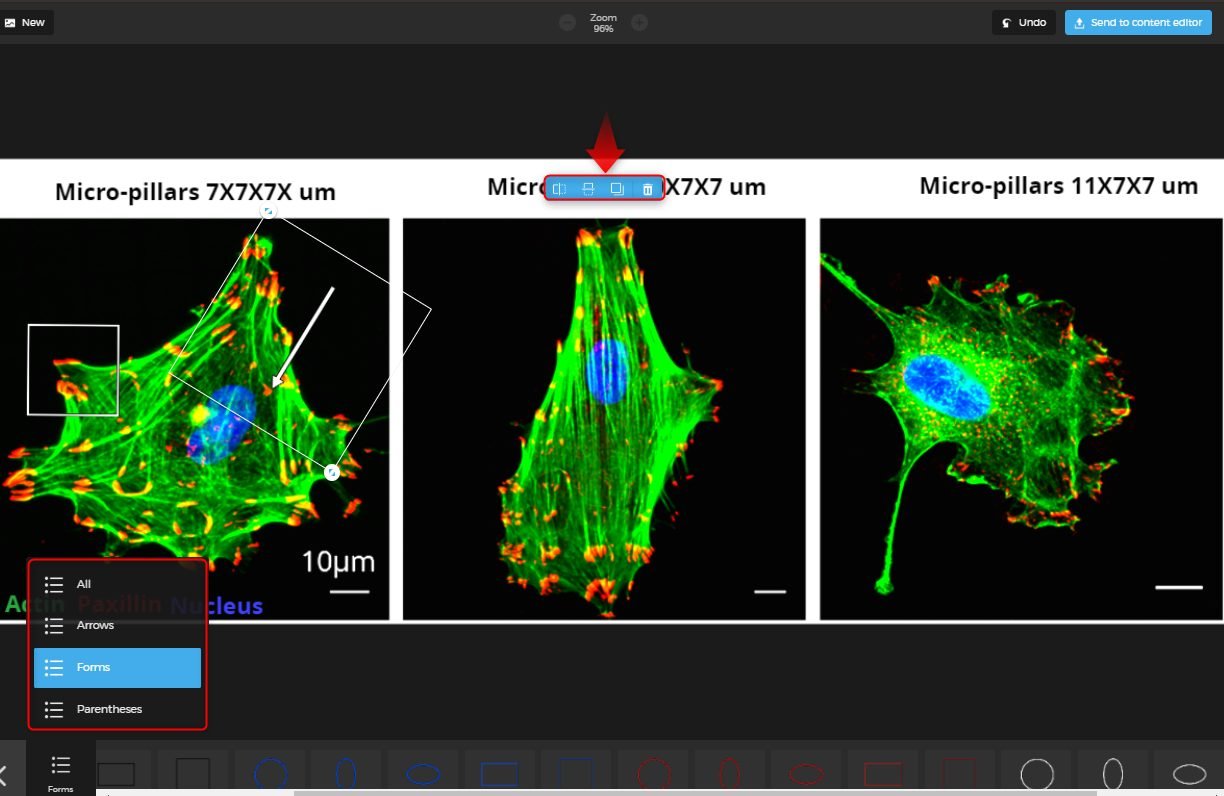1224x796 pixels.
Task: Zoom in with the plus button
Action: pos(639,22)
